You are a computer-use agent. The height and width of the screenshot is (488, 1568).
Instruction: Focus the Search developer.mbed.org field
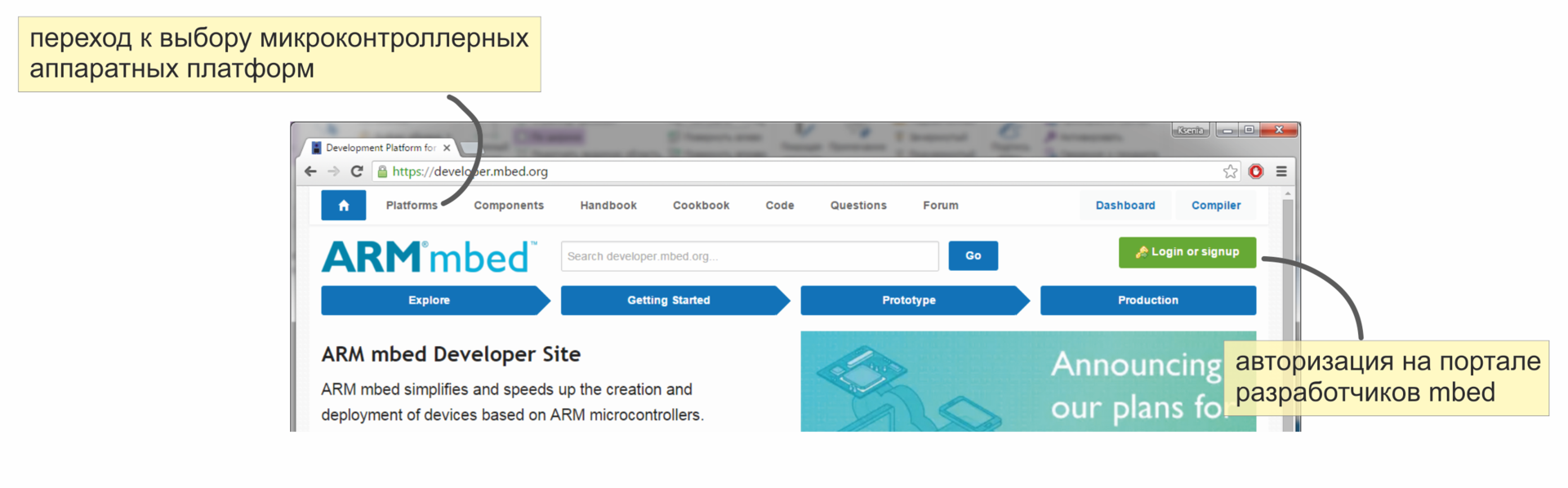point(750,256)
